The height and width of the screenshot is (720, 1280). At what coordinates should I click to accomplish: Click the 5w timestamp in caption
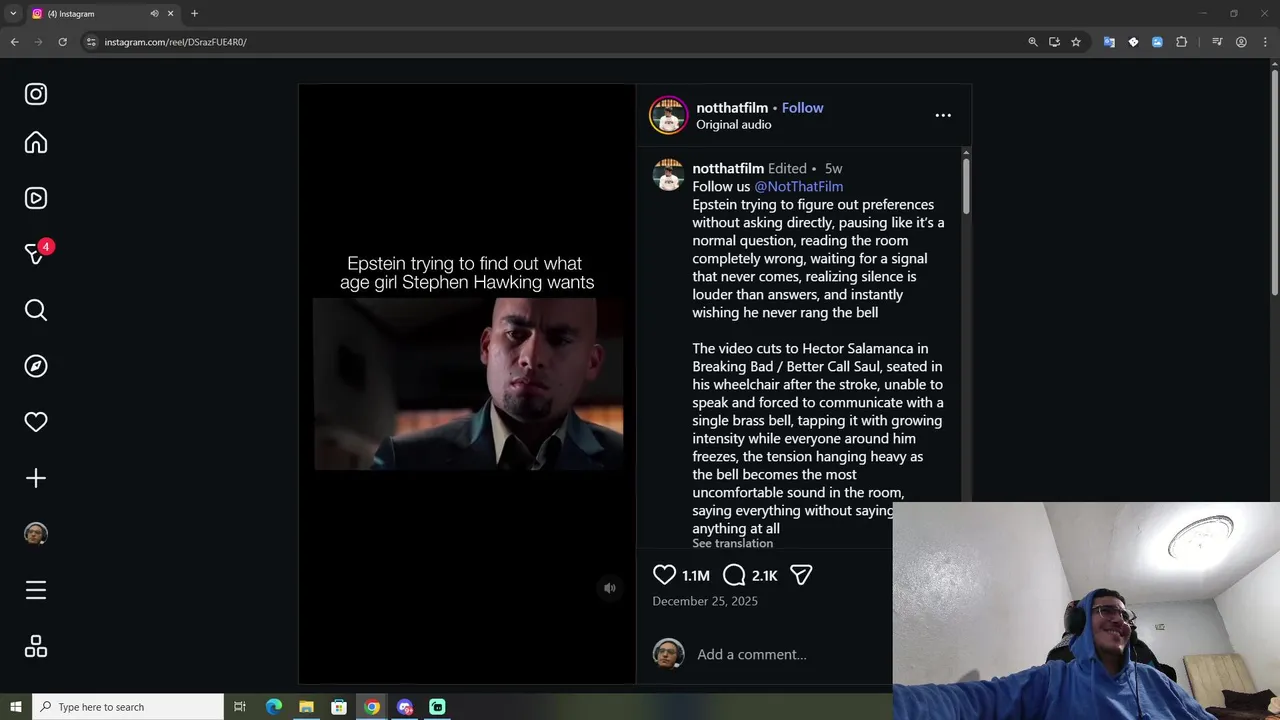coord(833,168)
